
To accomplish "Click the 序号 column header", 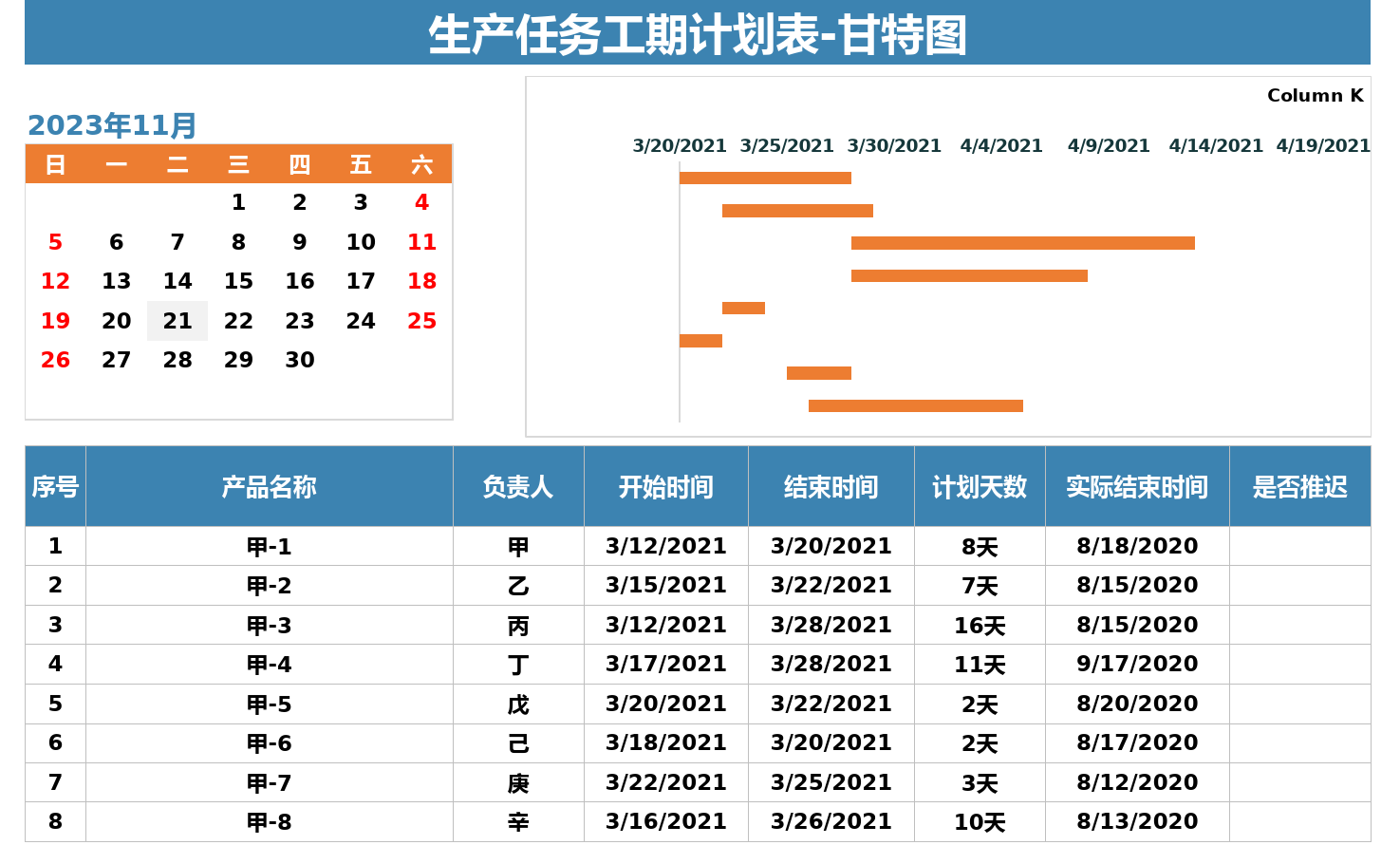I will [x=55, y=486].
